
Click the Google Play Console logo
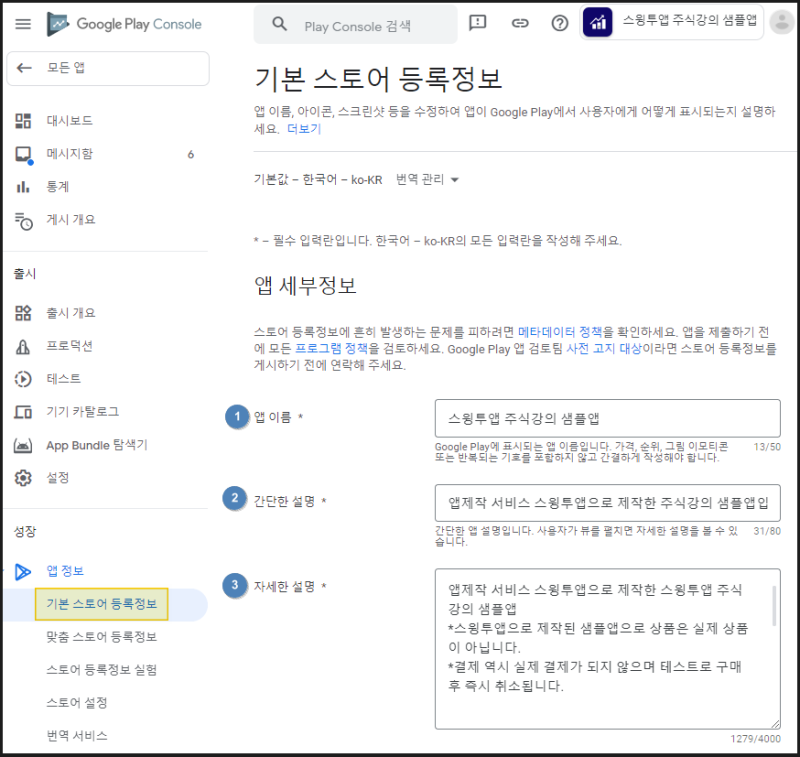(x=124, y=24)
